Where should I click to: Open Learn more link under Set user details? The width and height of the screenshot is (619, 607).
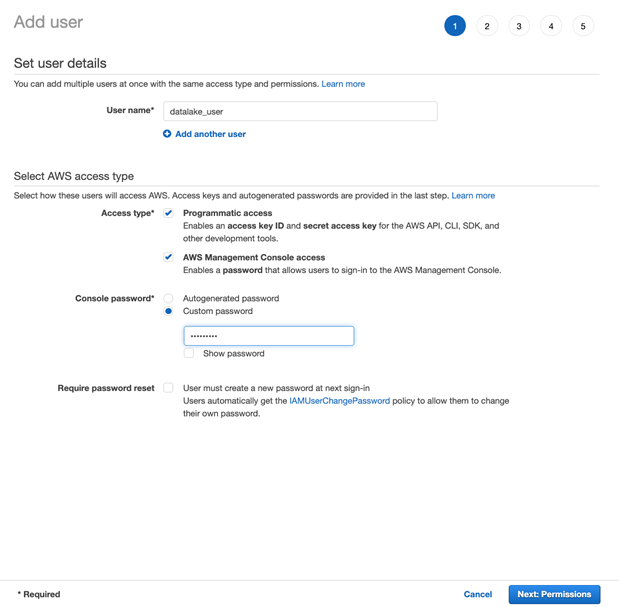(343, 84)
